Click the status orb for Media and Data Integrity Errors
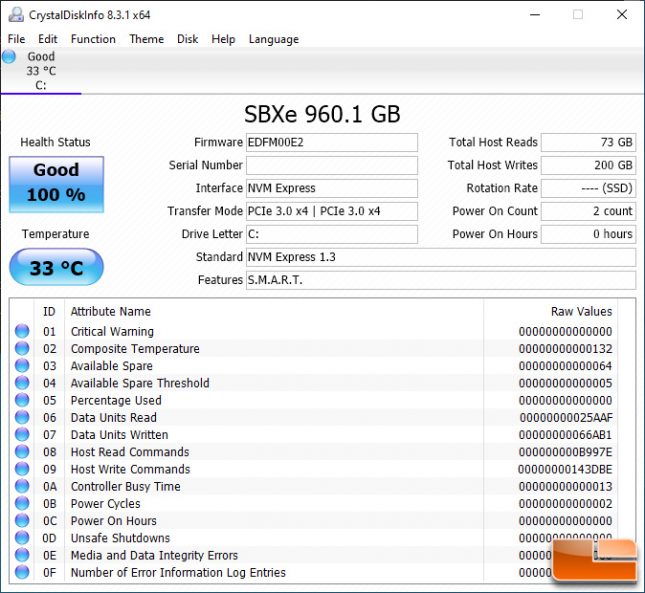The height and width of the screenshot is (593, 645). pos(22,555)
